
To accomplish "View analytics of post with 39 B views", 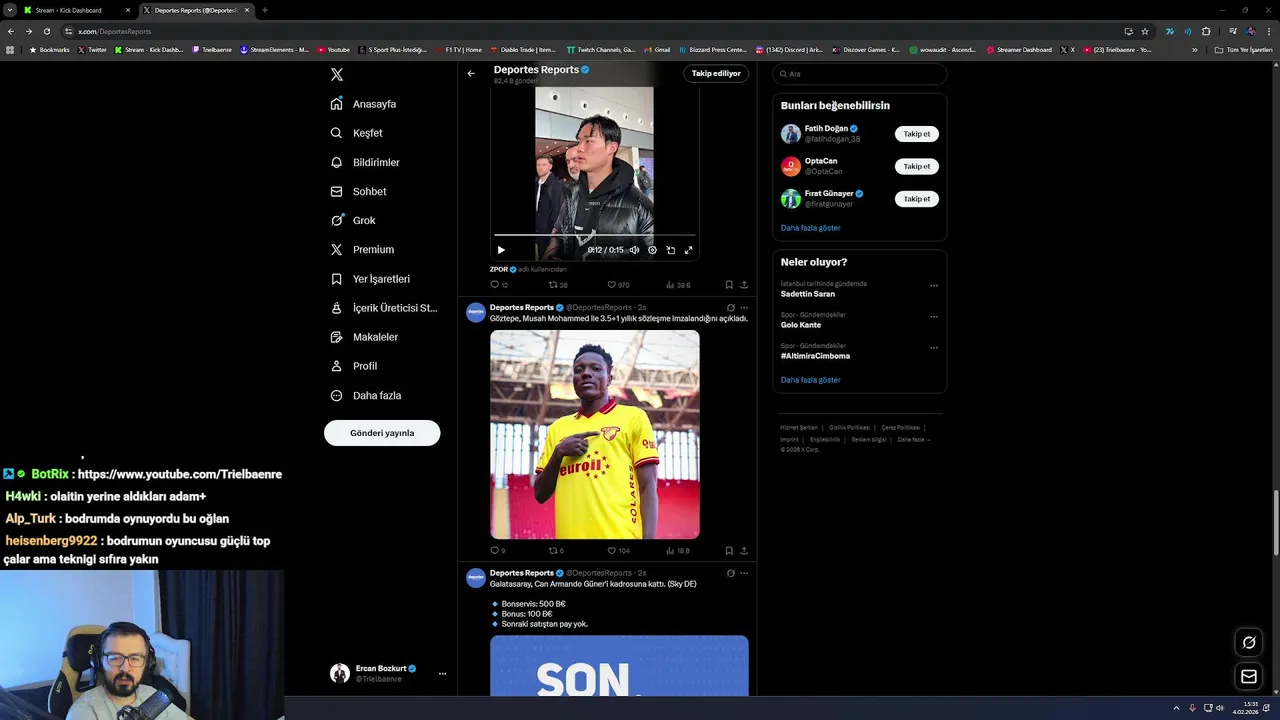I will (678, 285).
